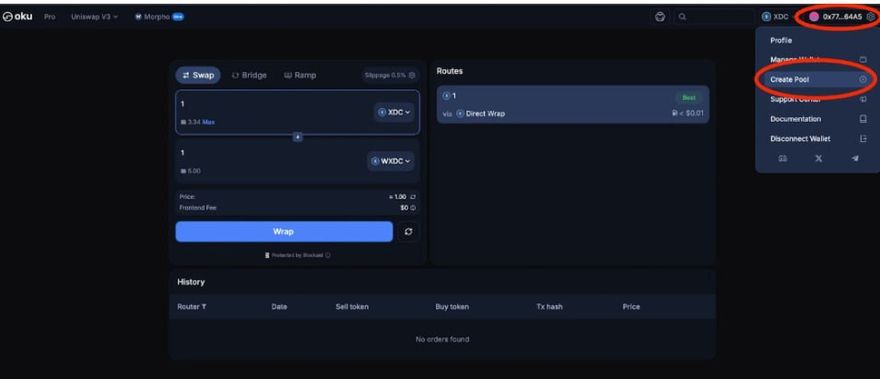Switch to the Bridge tab
Screen dimensions: 880x379
(x=249, y=75)
